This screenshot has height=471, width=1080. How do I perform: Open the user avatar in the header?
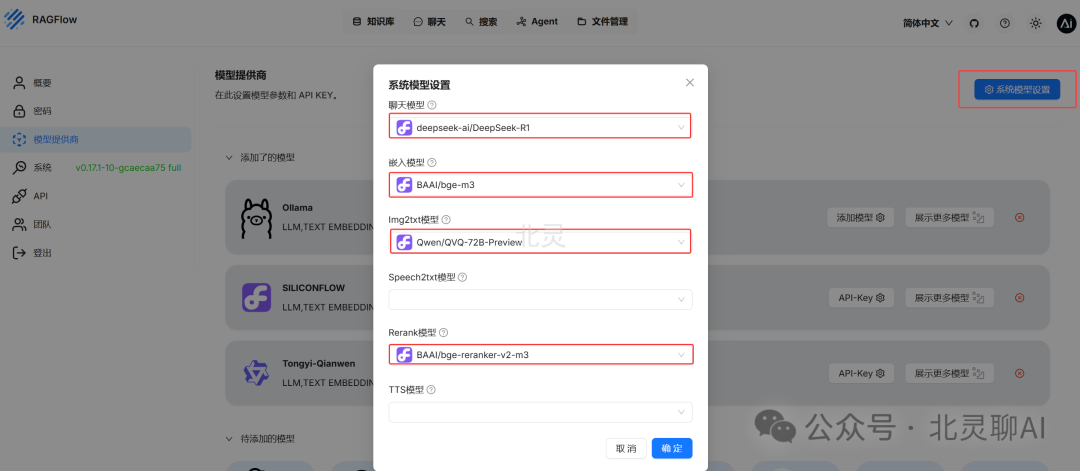[x=1066, y=23]
